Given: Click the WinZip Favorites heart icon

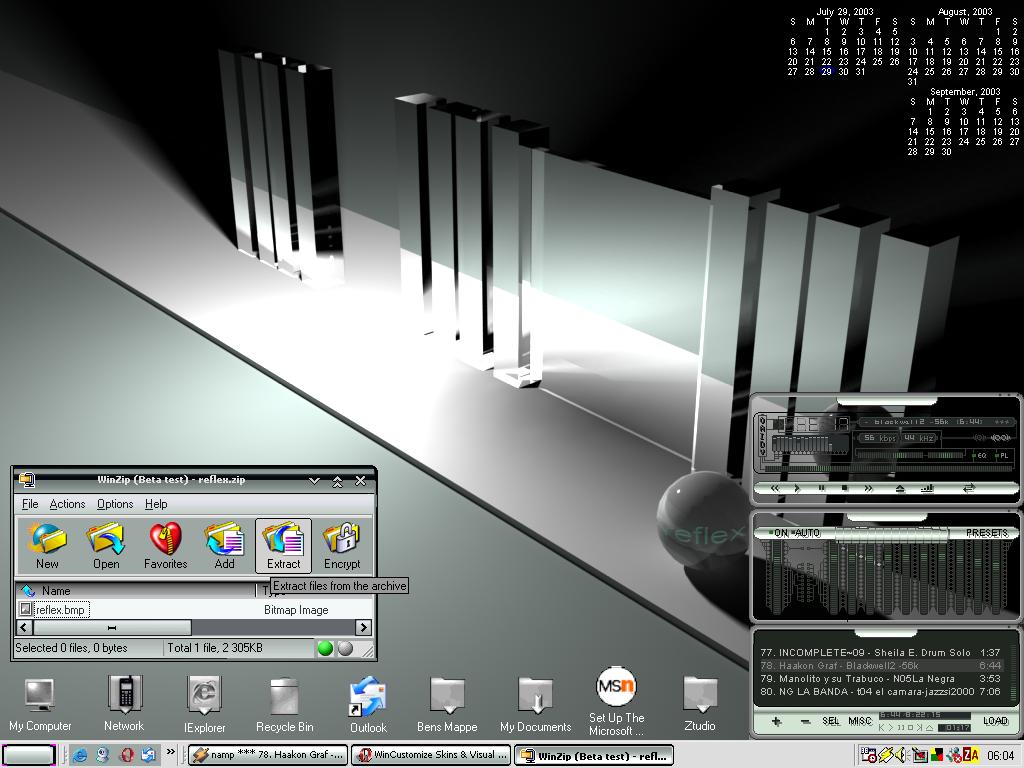Looking at the screenshot, I should (x=165, y=539).
